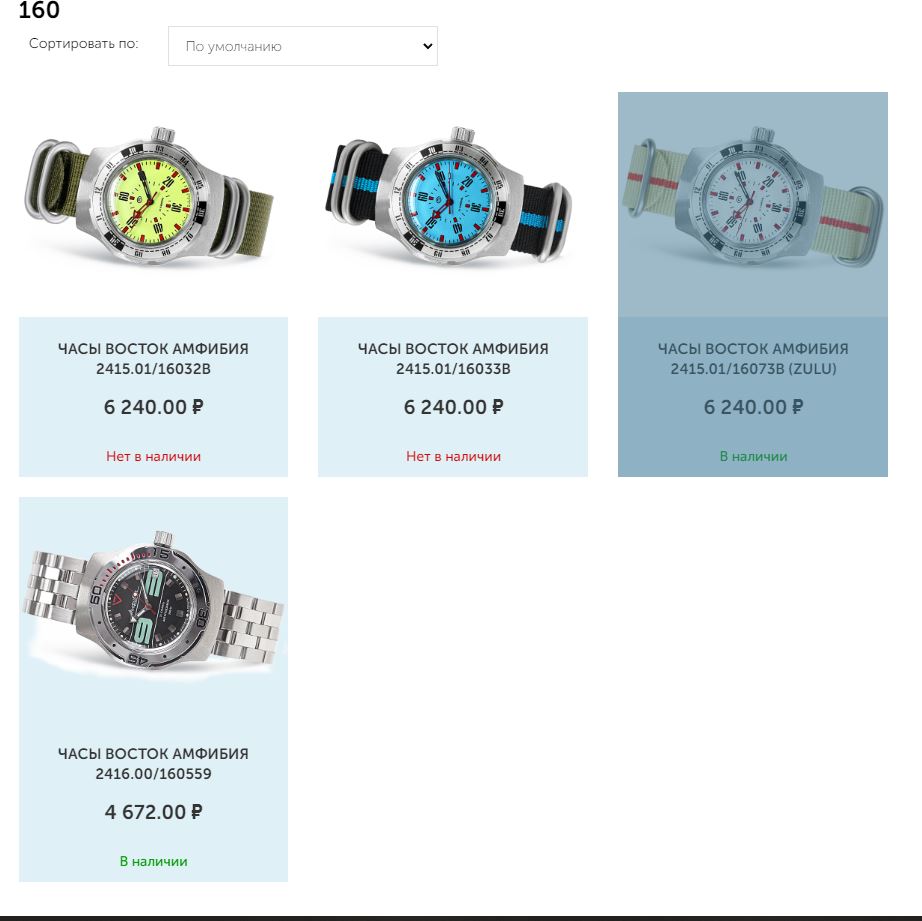Click price of the ZULU watch
This screenshot has width=922, height=921.
pos(753,407)
